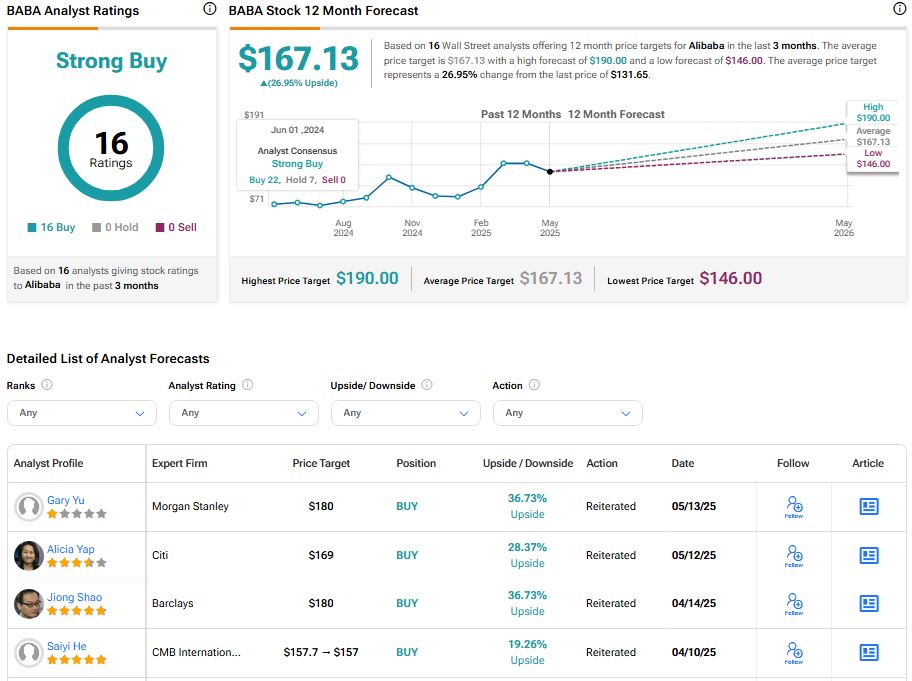The image size is (912, 681).
Task: Click the Date column header
Action: point(683,463)
